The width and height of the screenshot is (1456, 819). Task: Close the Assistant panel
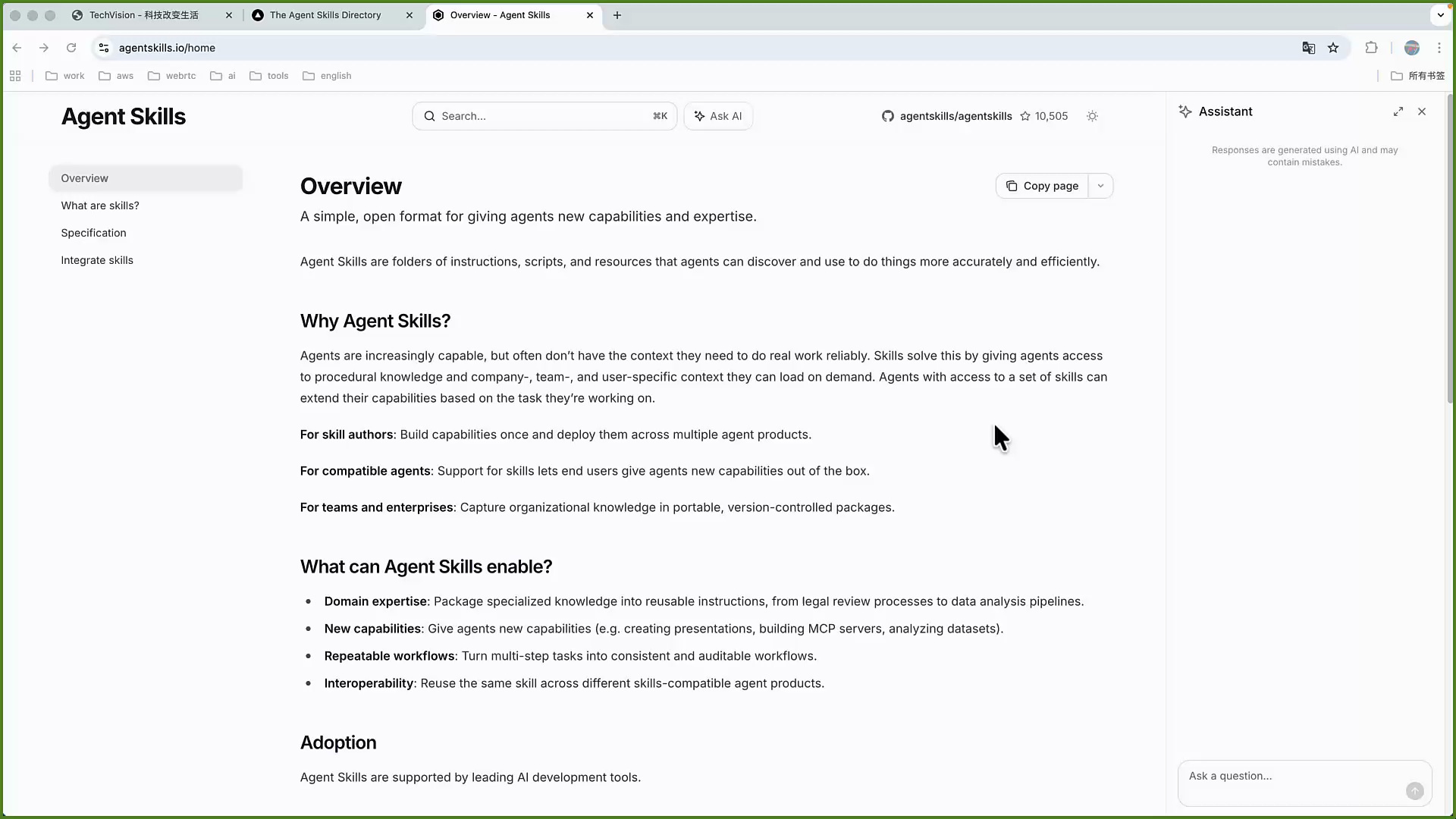[x=1422, y=111]
